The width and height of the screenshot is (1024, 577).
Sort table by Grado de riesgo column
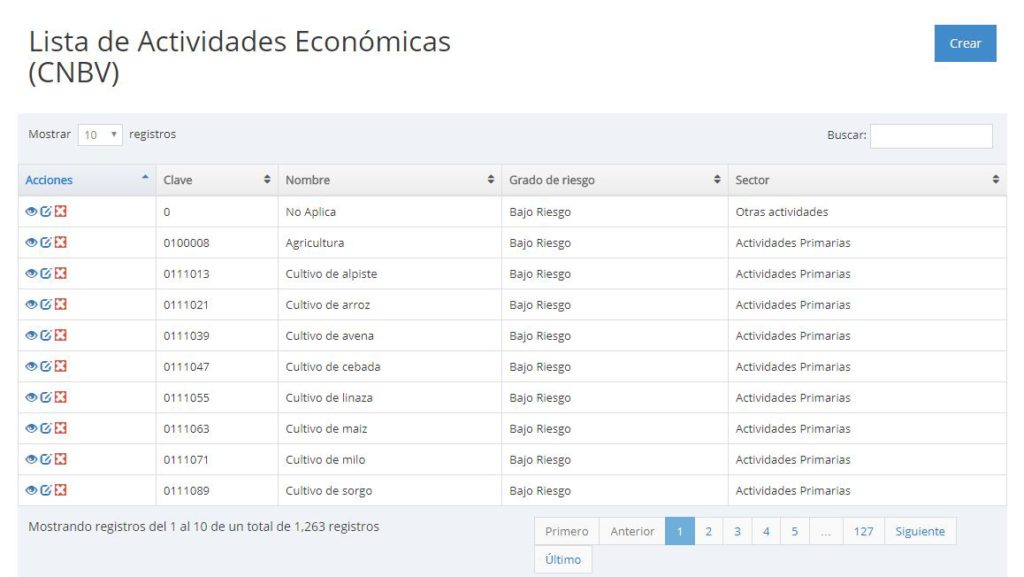click(x=615, y=179)
